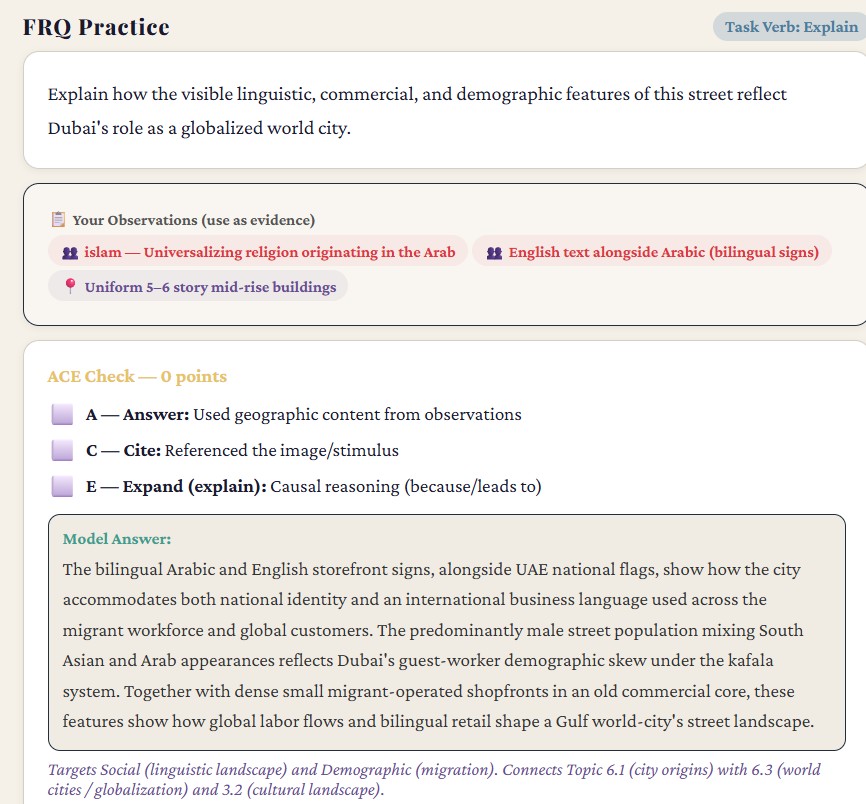This screenshot has width=866, height=804.
Task: Click the Model Answer label
Action: 117,539
